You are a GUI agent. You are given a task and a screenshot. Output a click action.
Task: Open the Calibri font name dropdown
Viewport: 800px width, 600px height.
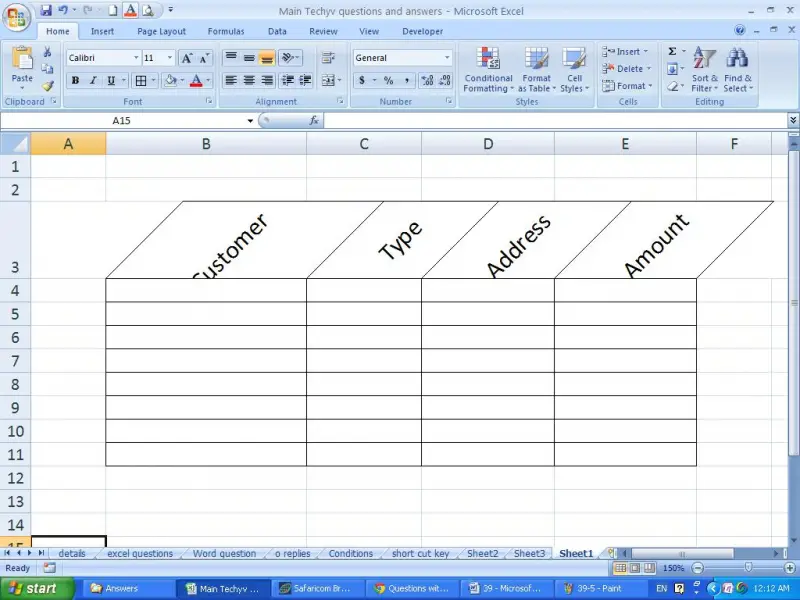pos(136,58)
